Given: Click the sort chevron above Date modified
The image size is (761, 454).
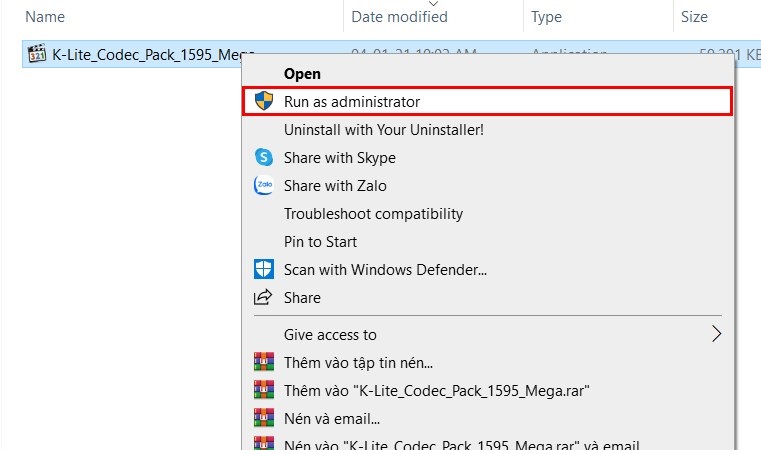Looking at the screenshot, I should point(433,4).
